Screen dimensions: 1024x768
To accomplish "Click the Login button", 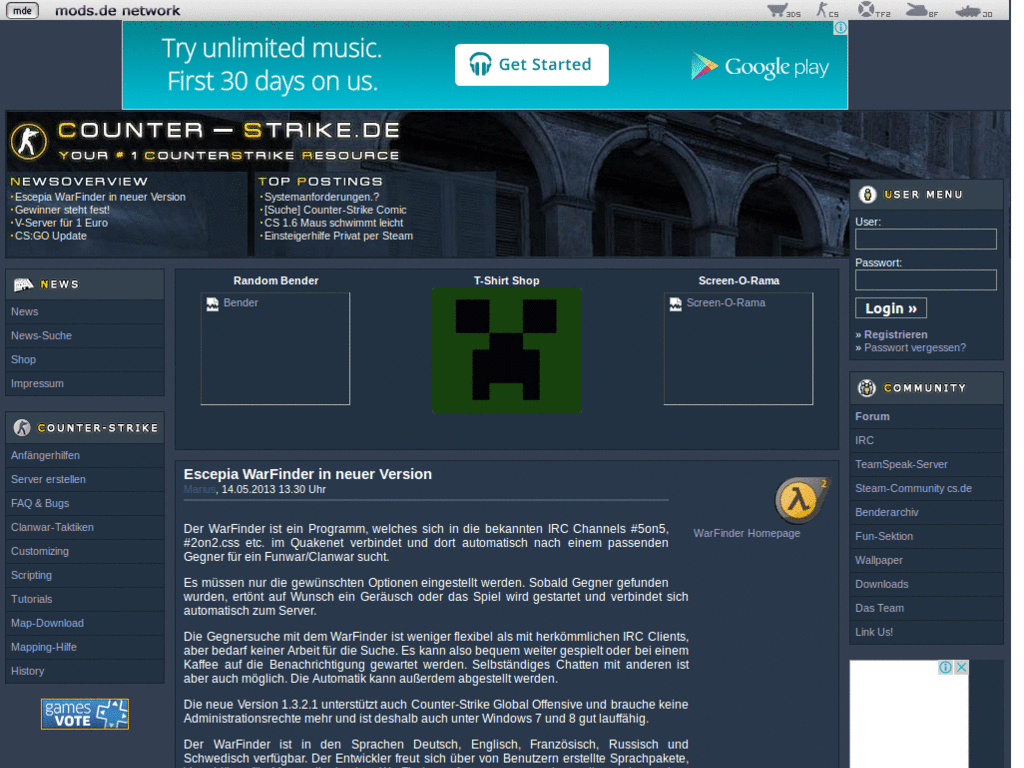I will 891,308.
